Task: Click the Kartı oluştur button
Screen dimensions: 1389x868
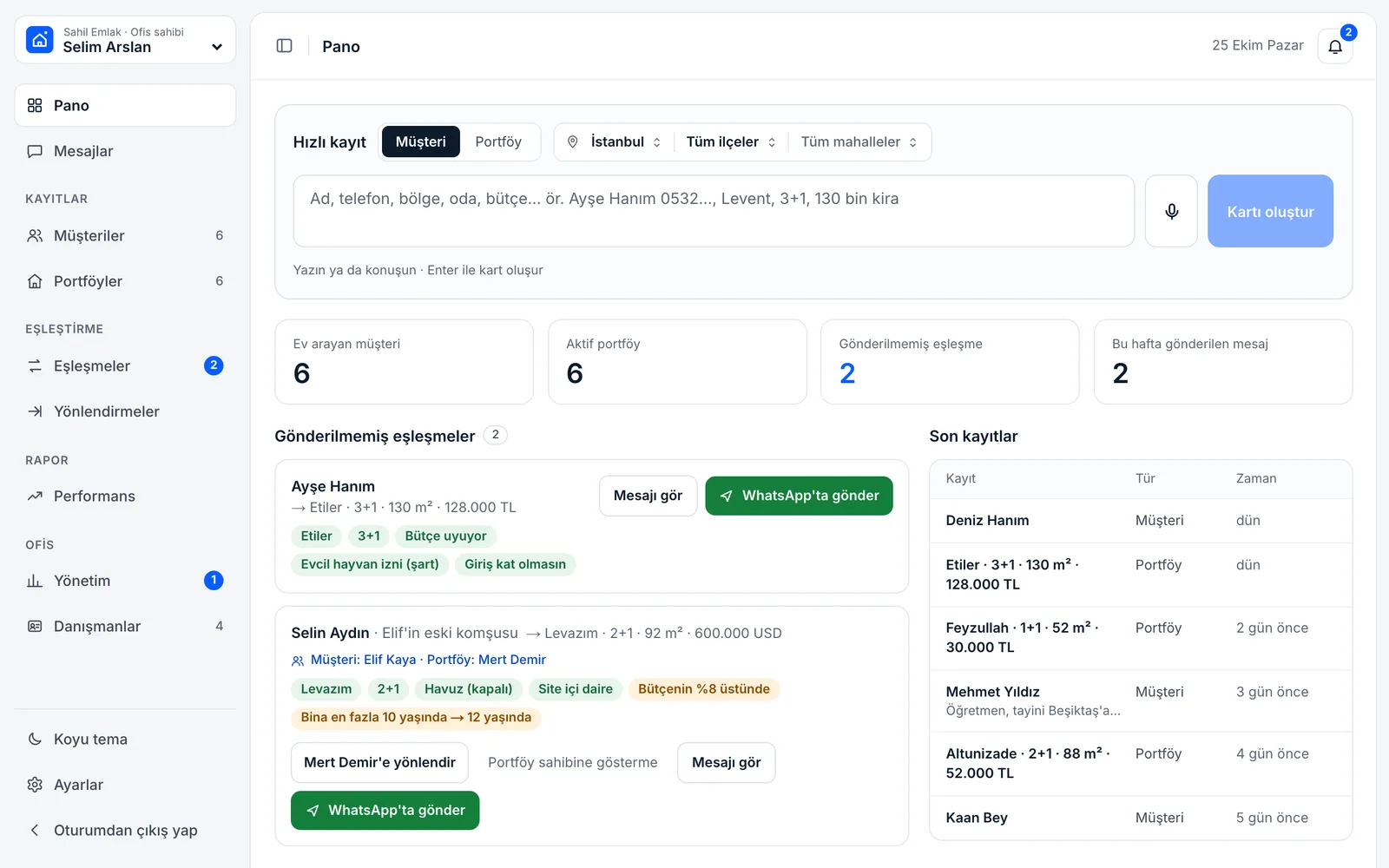Action: coord(1270,211)
